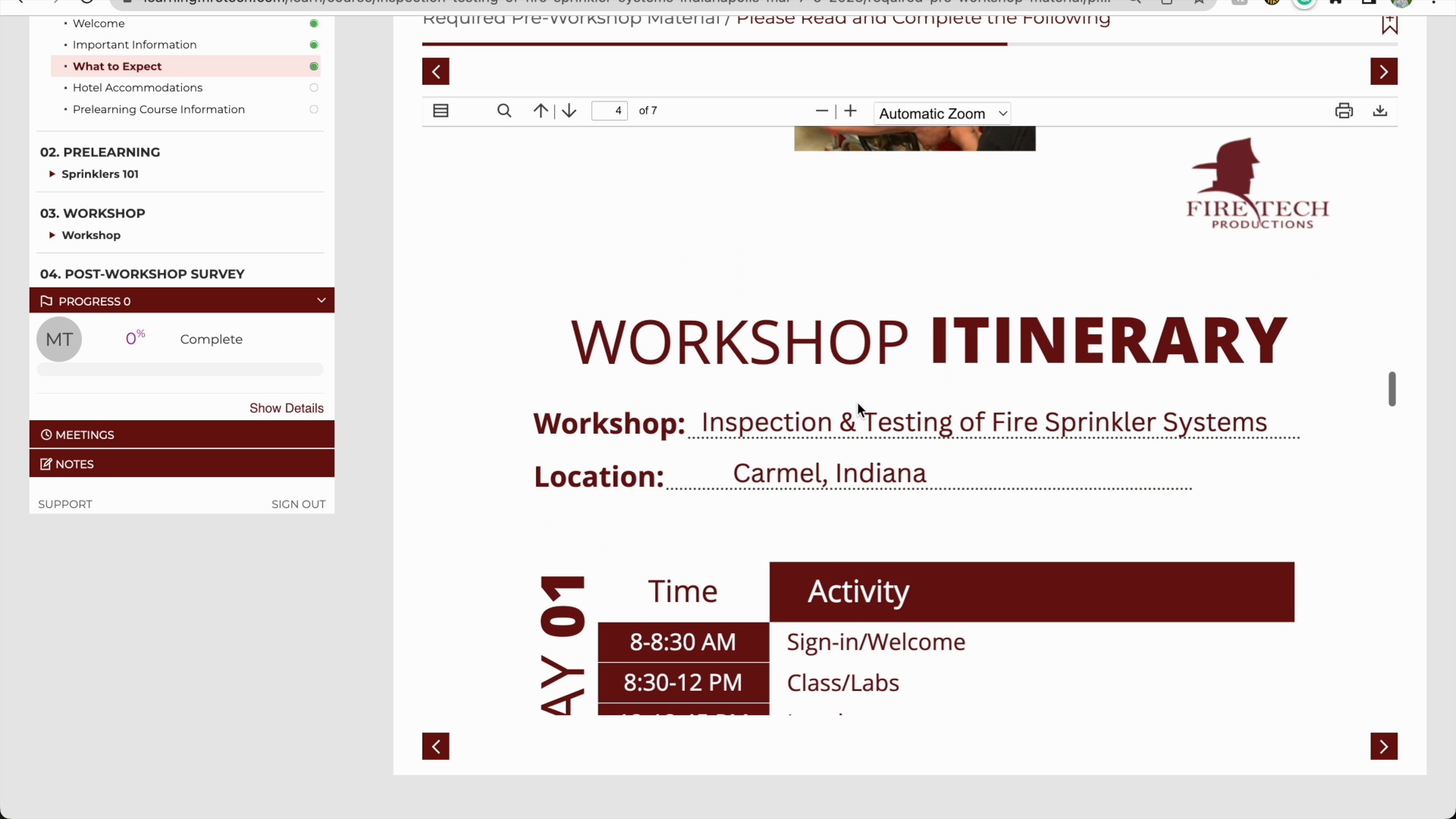The image size is (1456, 819).
Task: Go to previous PDF page arrow
Action: click(x=541, y=111)
